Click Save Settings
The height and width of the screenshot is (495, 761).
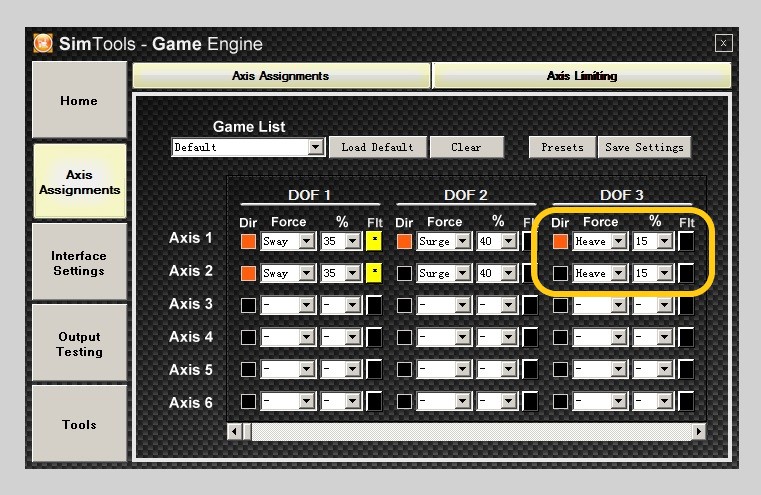click(x=645, y=147)
